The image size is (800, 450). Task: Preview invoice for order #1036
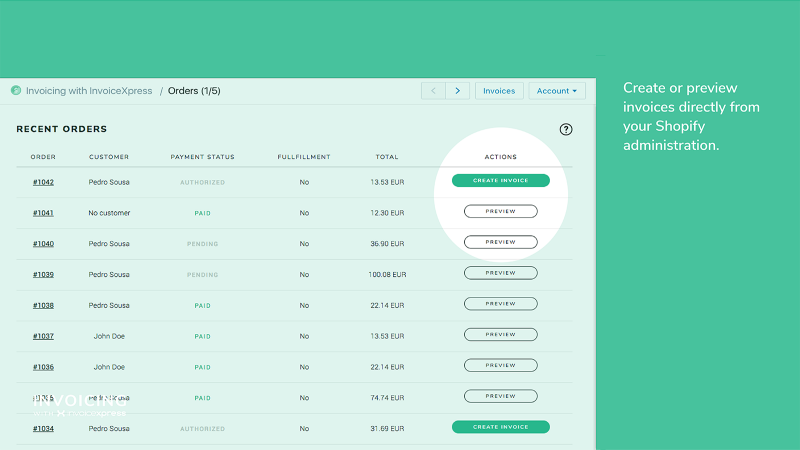501,365
